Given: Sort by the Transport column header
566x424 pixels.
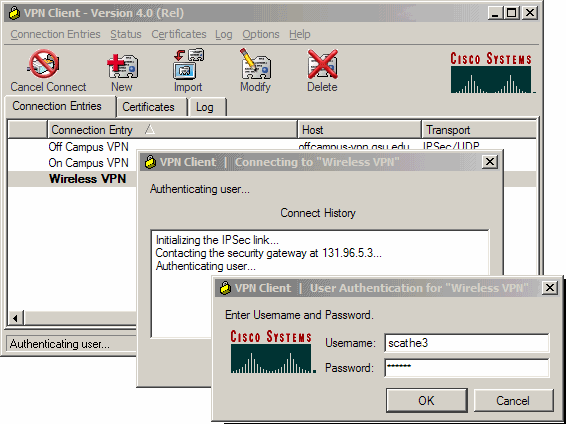Looking at the screenshot, I should click(479, 130).
